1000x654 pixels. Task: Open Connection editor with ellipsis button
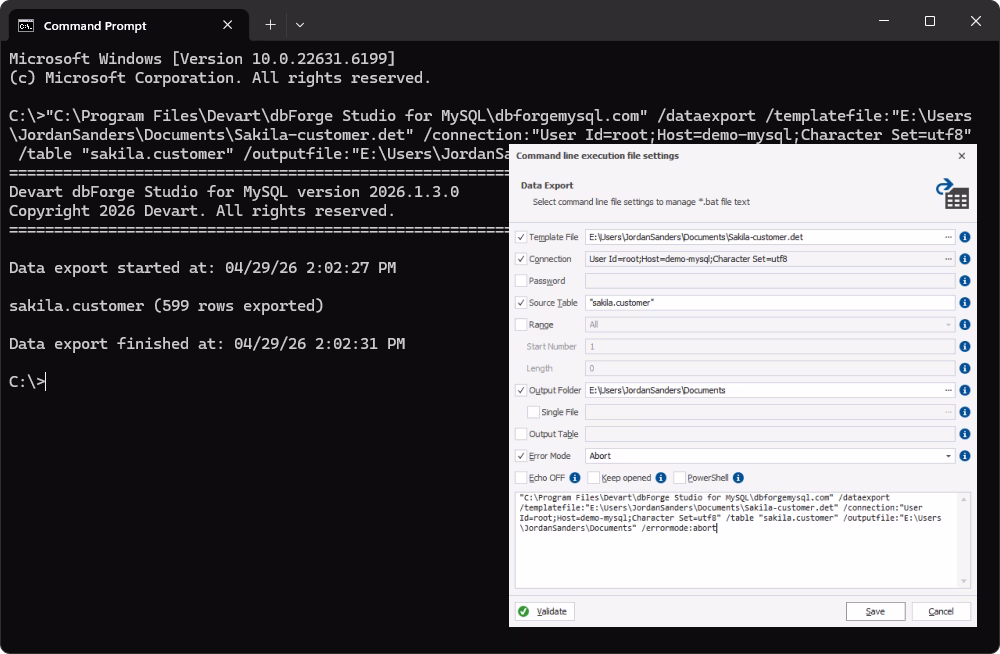click(948, 259)
